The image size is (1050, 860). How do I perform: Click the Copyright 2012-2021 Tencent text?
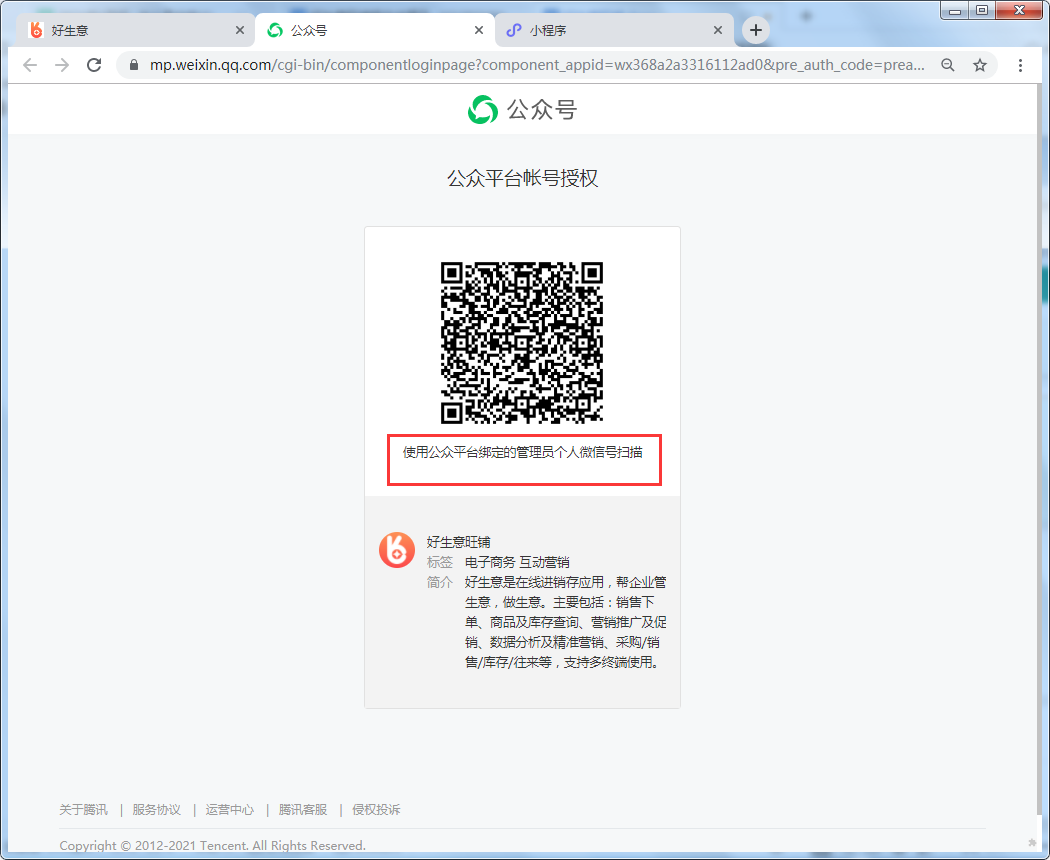(x=212, y=846)
